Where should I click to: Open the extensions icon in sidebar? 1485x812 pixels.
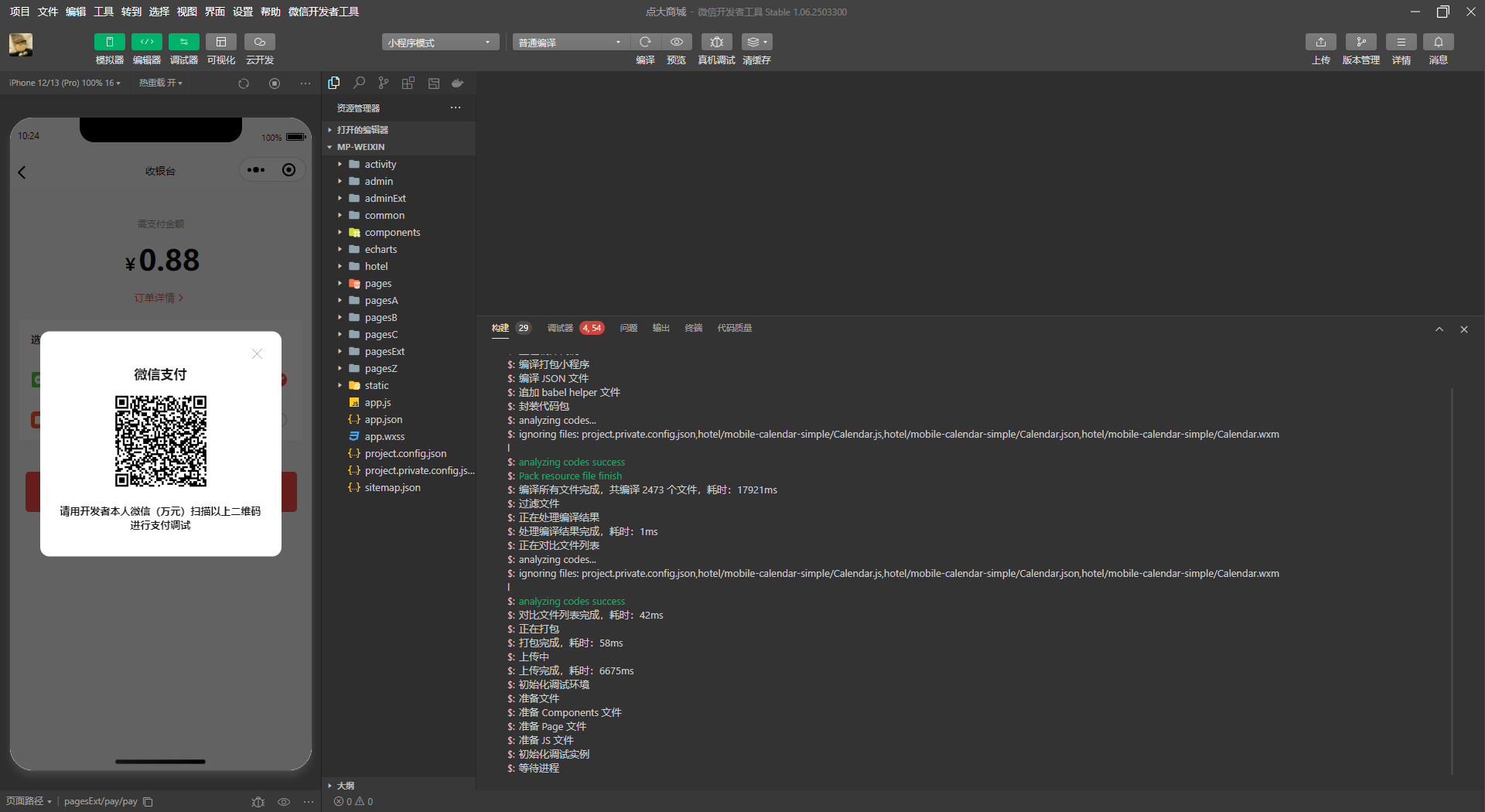point(408,83)
